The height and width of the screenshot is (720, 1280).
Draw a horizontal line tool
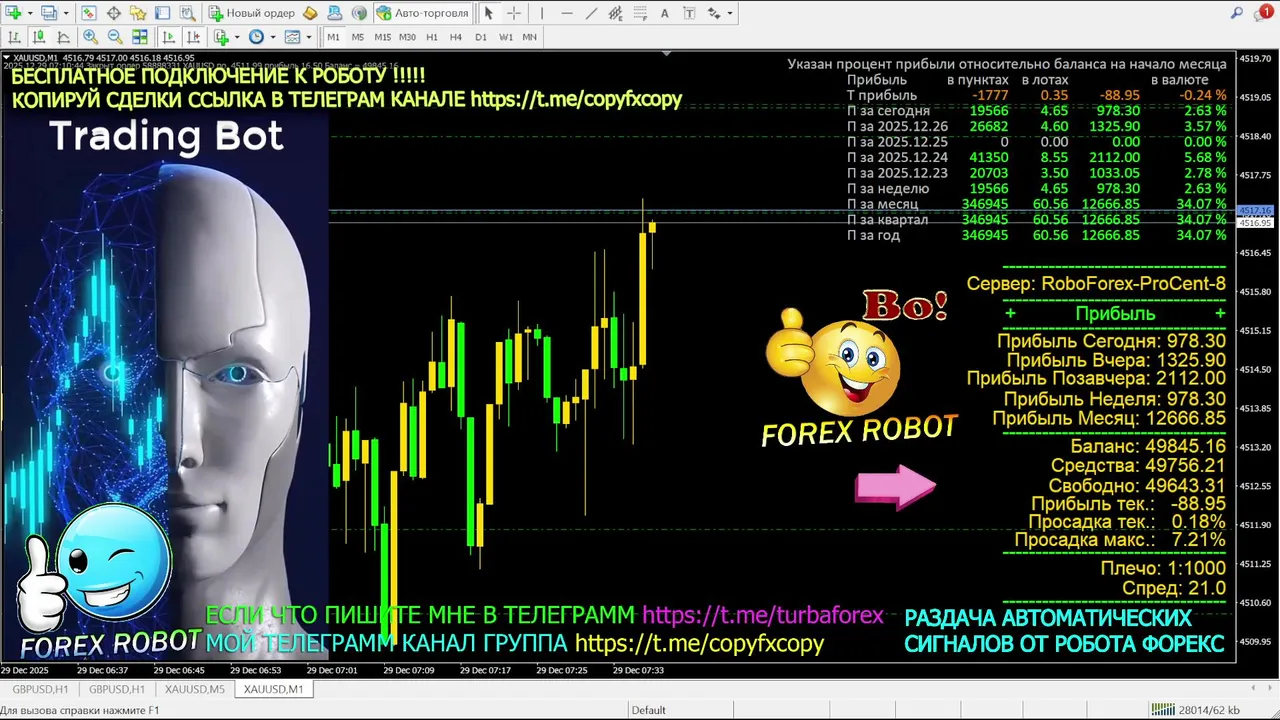tap(567, 13)
